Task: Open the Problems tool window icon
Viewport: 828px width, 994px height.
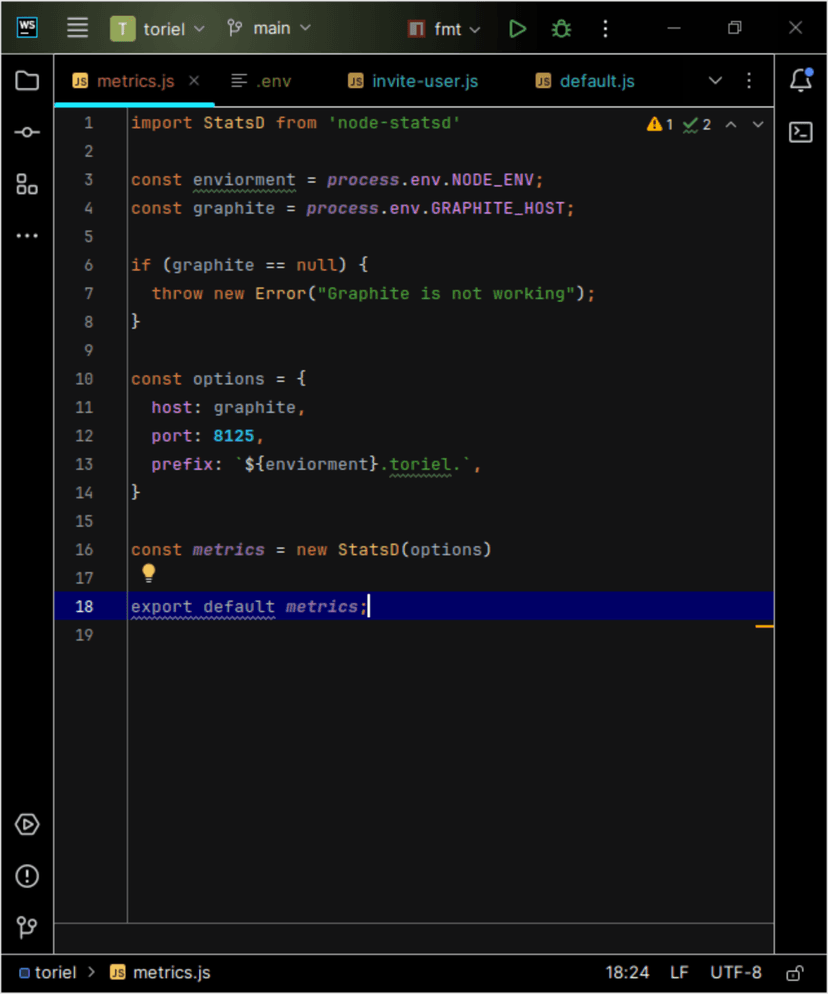Action: coord(27,877)
